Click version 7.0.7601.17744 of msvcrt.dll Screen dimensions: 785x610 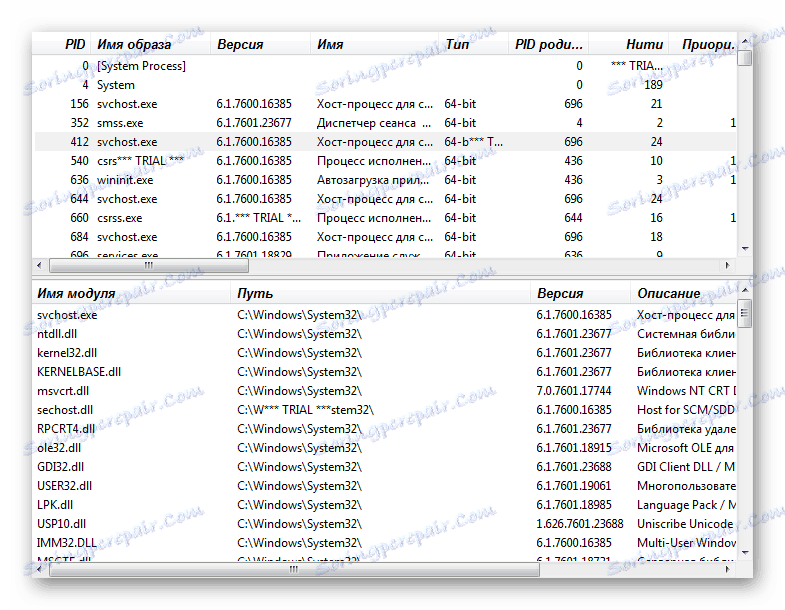tap(574, 391)
